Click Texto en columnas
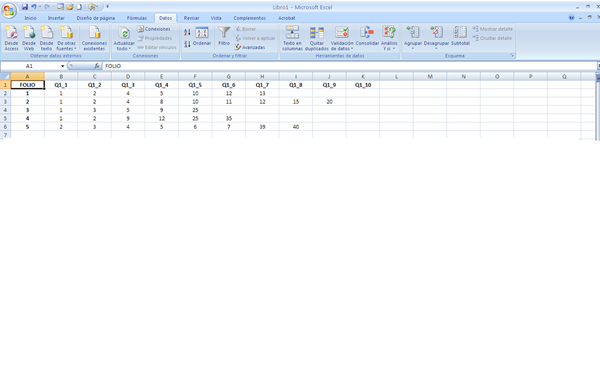Screen dimensions: 600x375 click(x=292, y=38)
